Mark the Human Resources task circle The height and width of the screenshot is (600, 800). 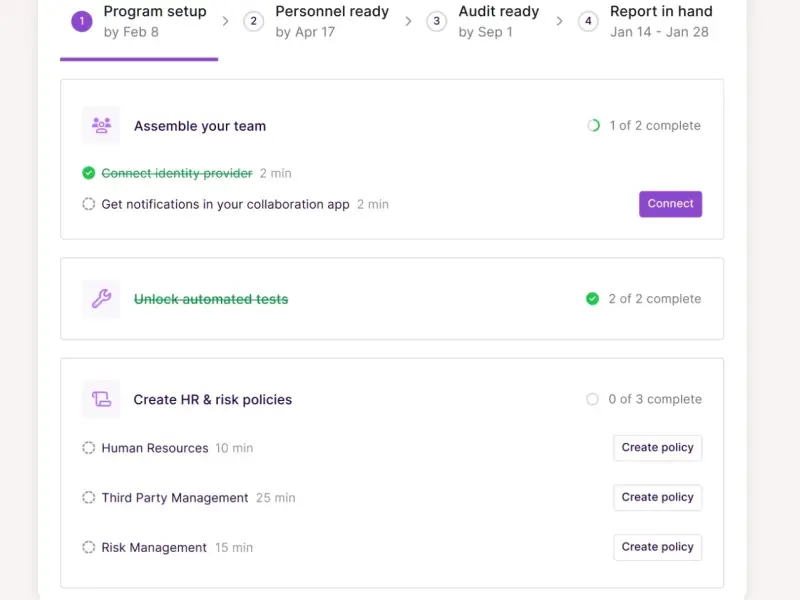click(x=89, y=448)
